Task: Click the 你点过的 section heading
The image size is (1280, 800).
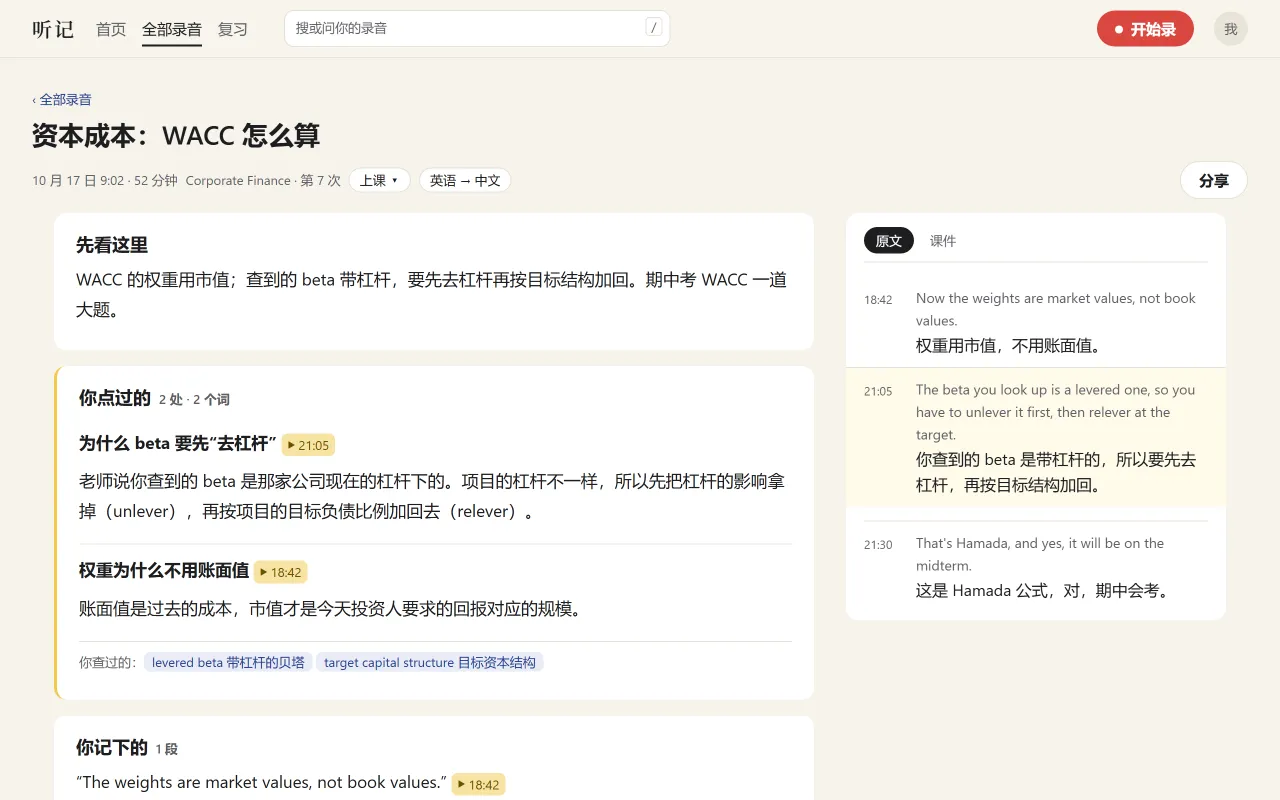Action: click(x=115, y=398)
